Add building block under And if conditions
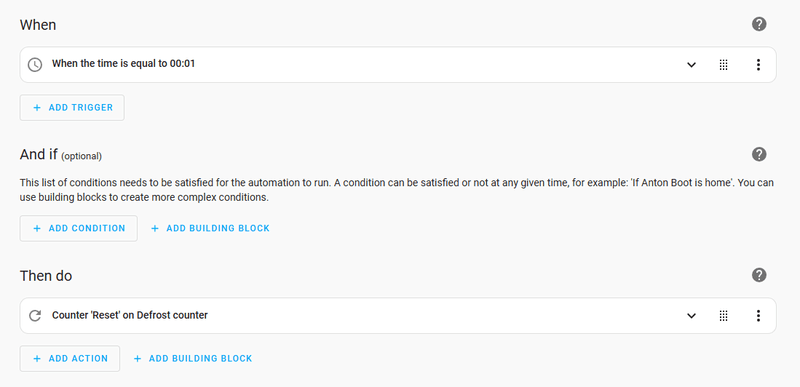 point(210,228)
